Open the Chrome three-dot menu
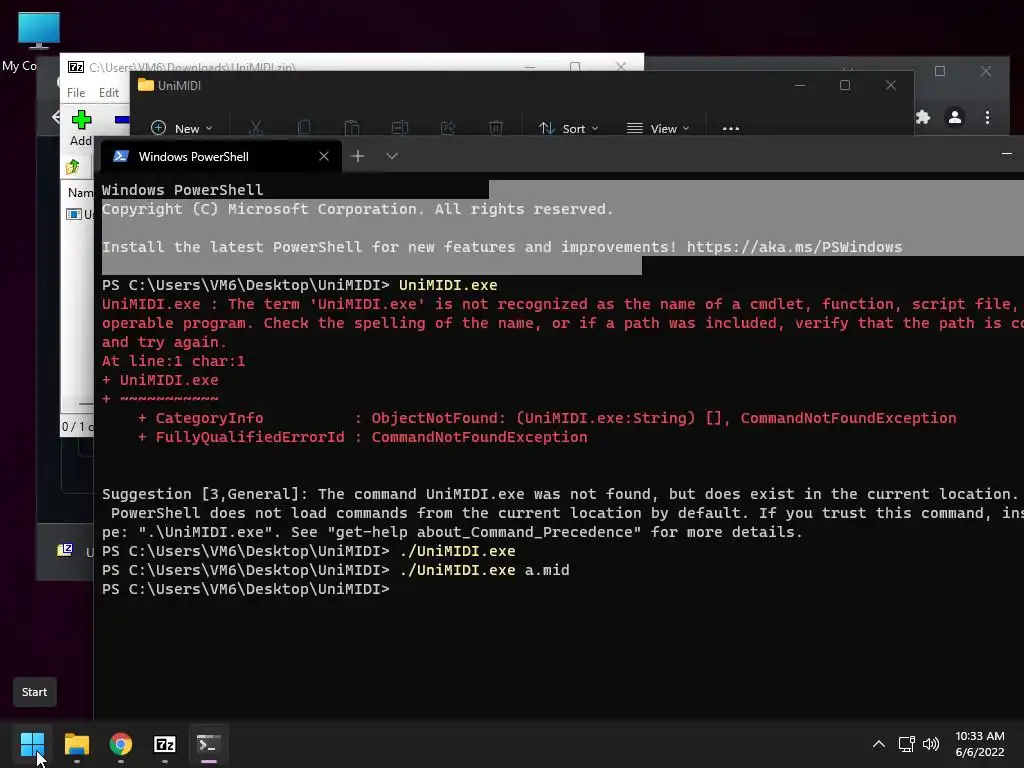The width and height of the screenshot is (1024, 768). (987, 117)
